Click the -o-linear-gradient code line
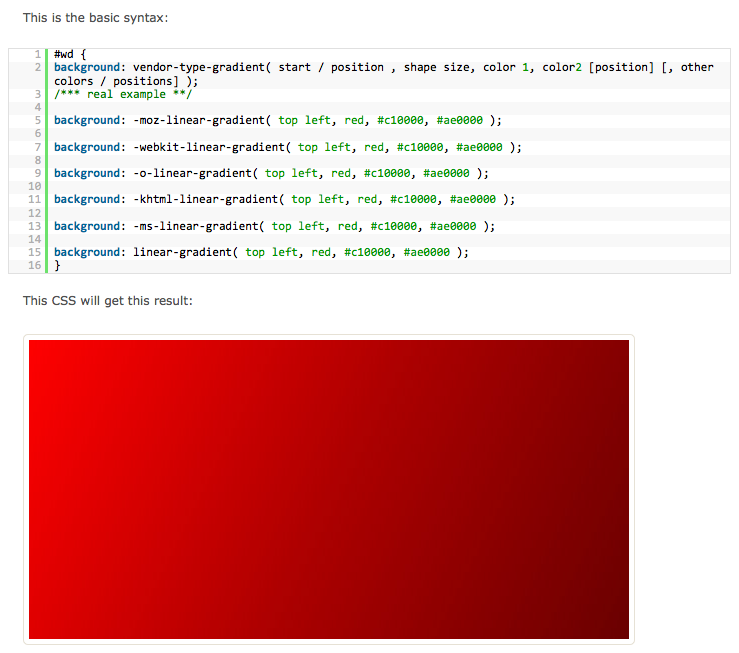The image size is (739, 653). (271, 173)
